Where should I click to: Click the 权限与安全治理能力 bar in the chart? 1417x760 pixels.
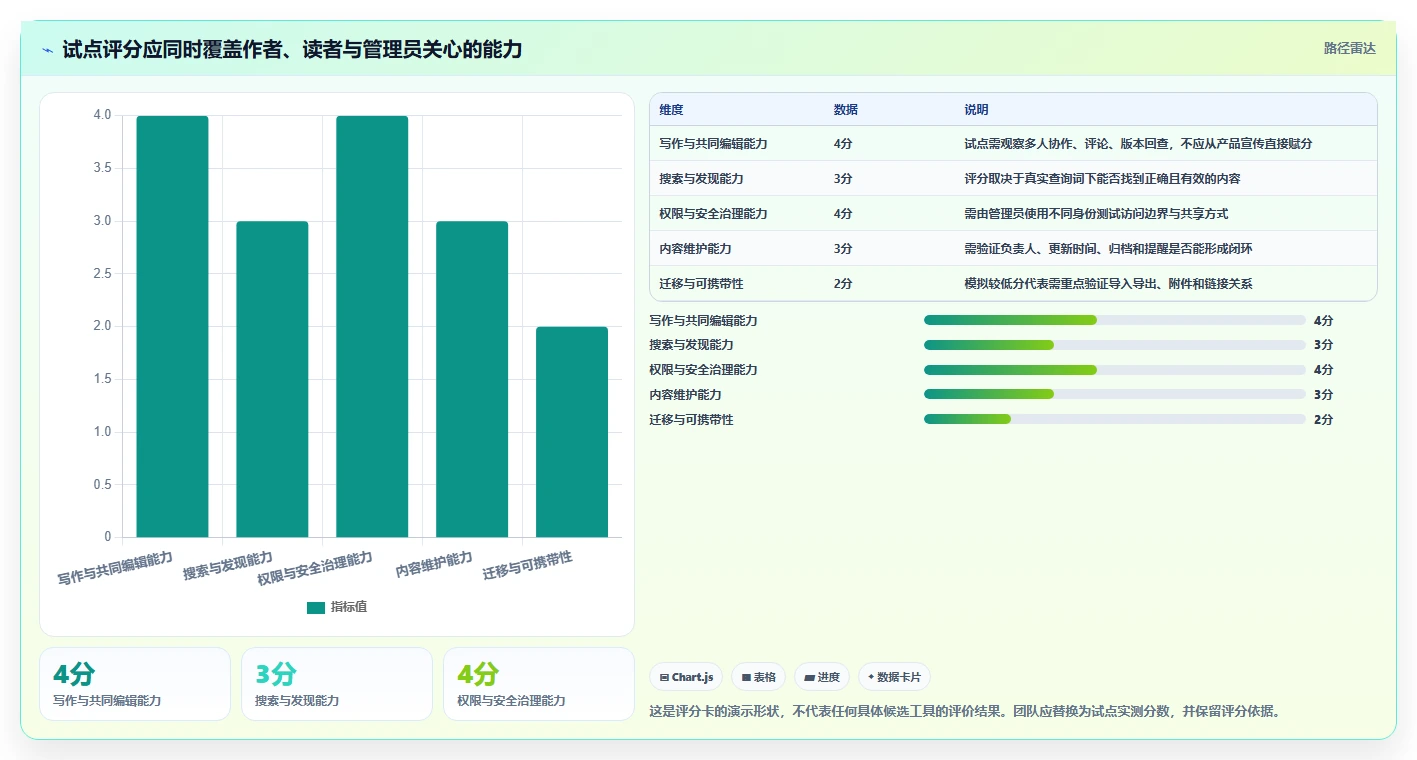(x=372, y=326)
